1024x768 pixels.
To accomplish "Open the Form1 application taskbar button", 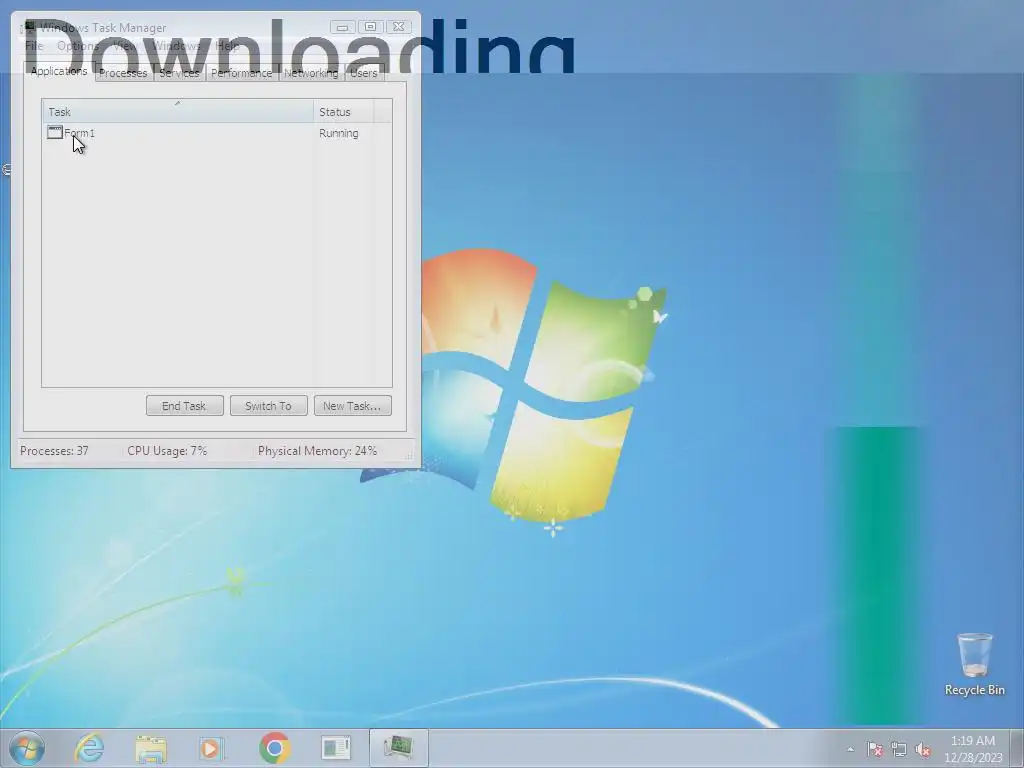I will point(336,748).
